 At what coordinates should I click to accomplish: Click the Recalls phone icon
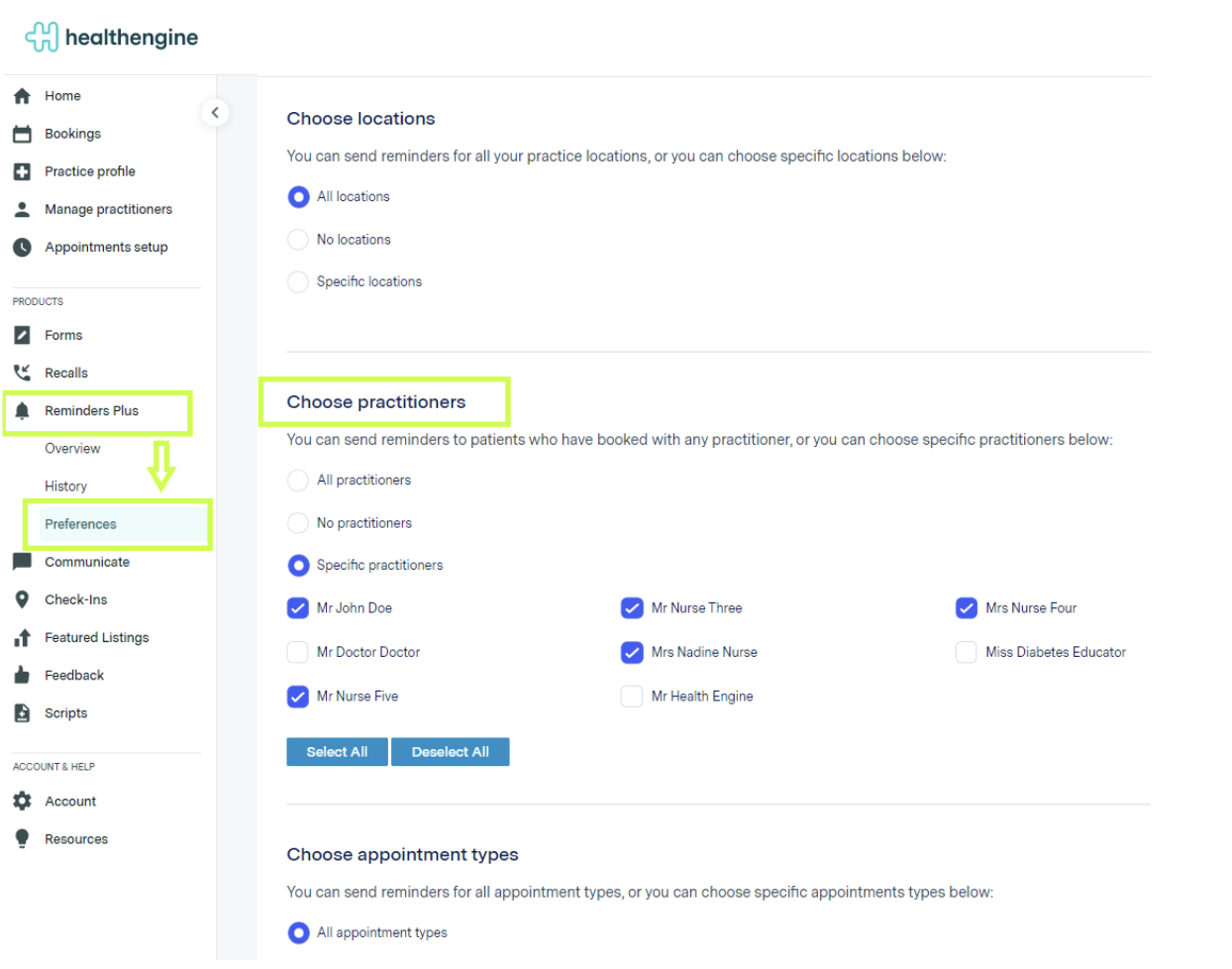pyautogui.click(x=22, y=373)
